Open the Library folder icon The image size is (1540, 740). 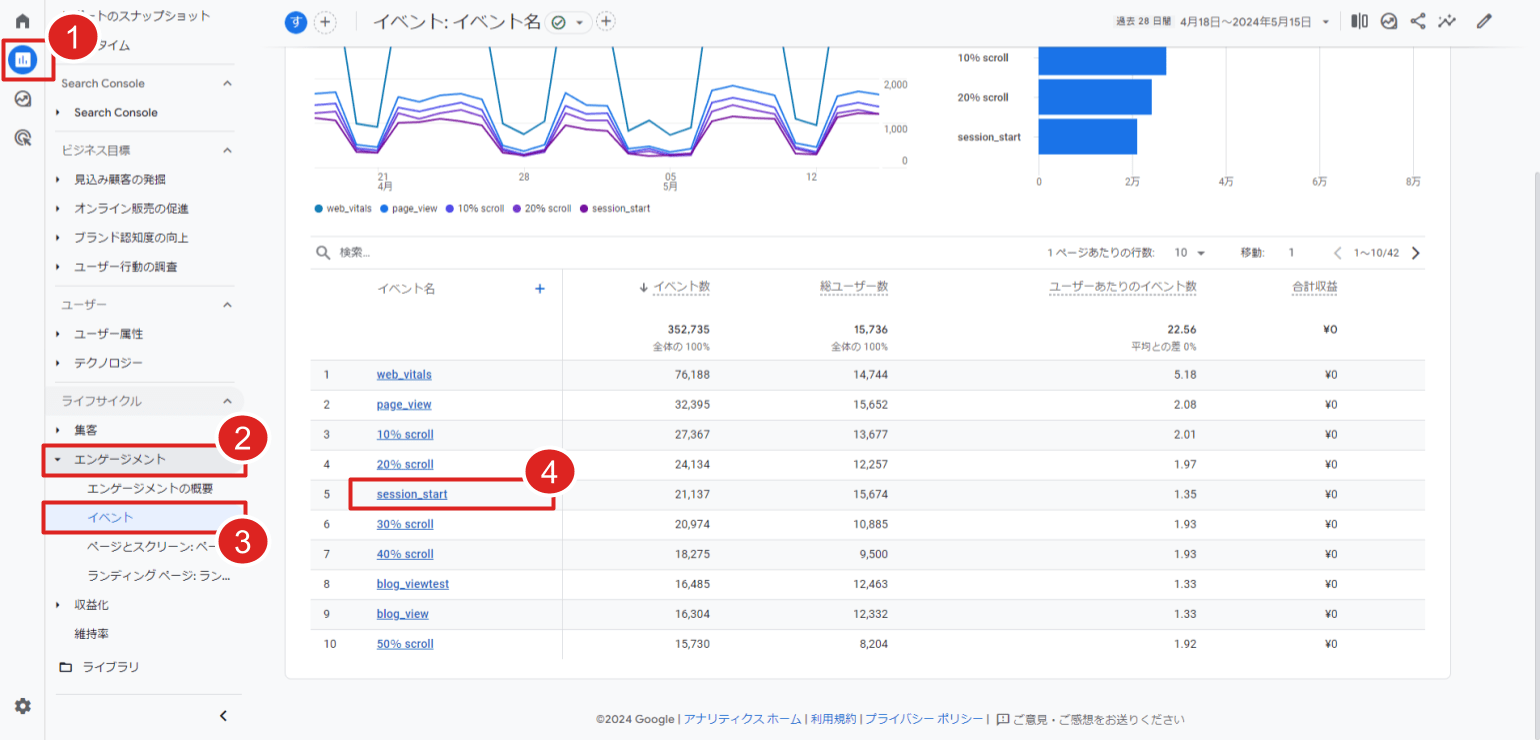66,667
